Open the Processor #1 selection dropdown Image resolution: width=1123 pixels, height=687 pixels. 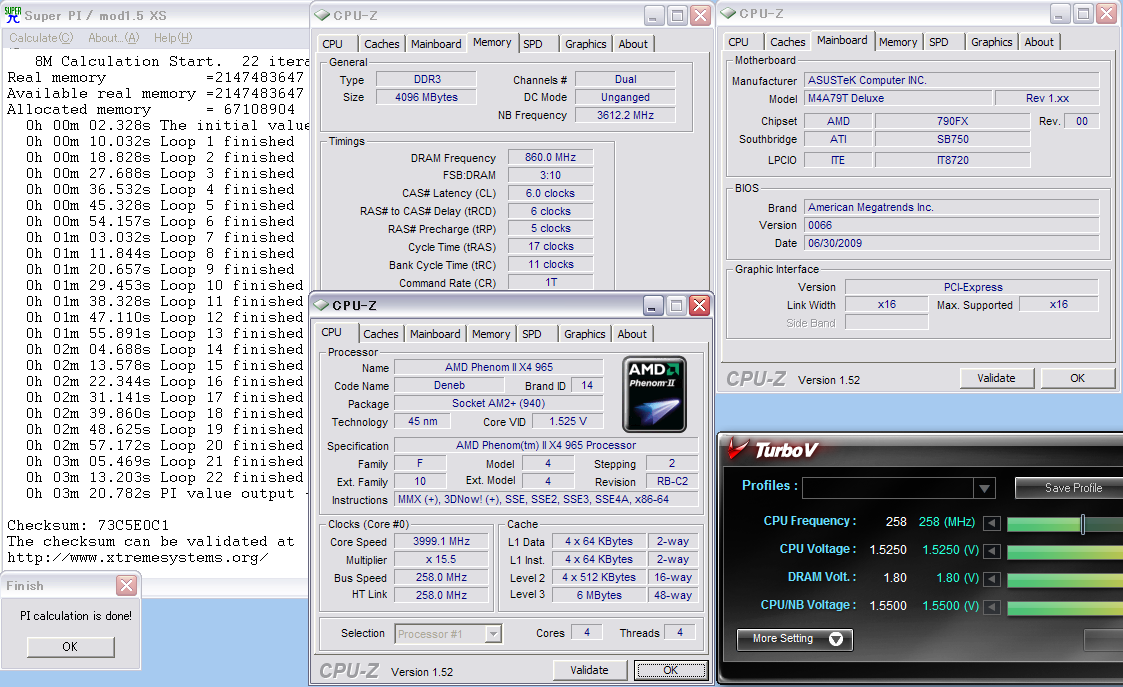coord(493,634)
